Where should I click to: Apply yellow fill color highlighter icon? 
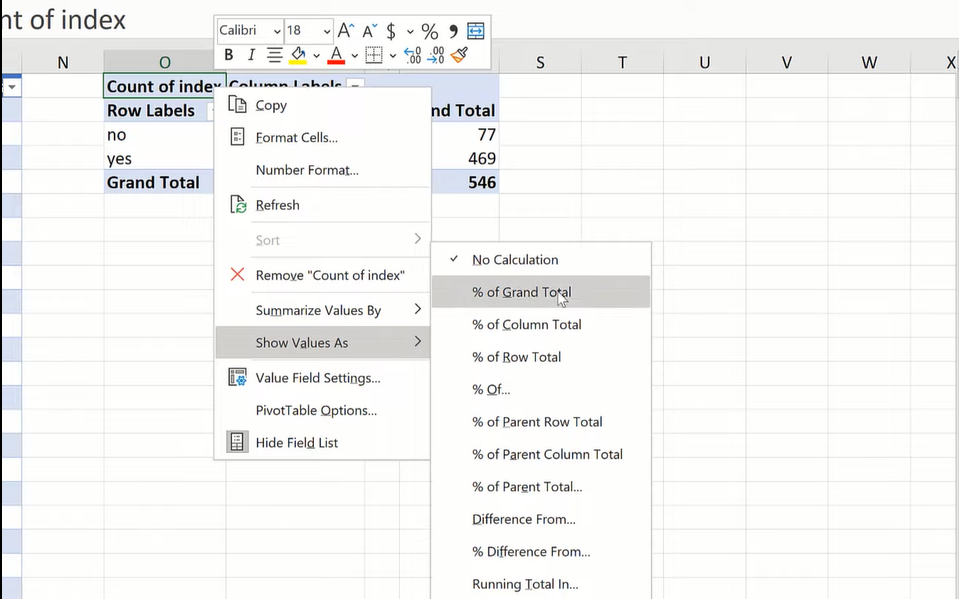click(298, 55)
